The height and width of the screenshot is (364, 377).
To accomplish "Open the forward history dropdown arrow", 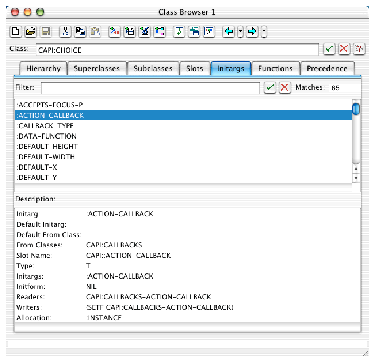I will point(264,32).
